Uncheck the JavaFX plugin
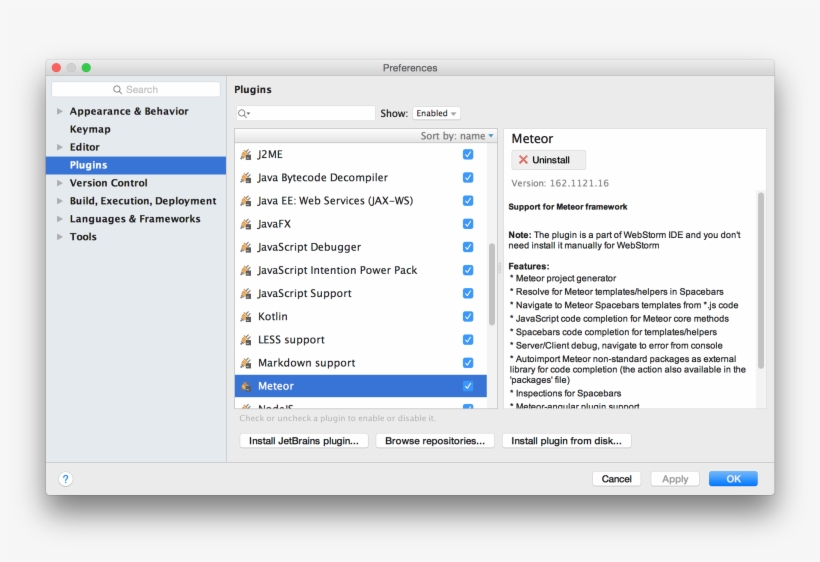The image size is (820, 562). click(x=468, y=224)
